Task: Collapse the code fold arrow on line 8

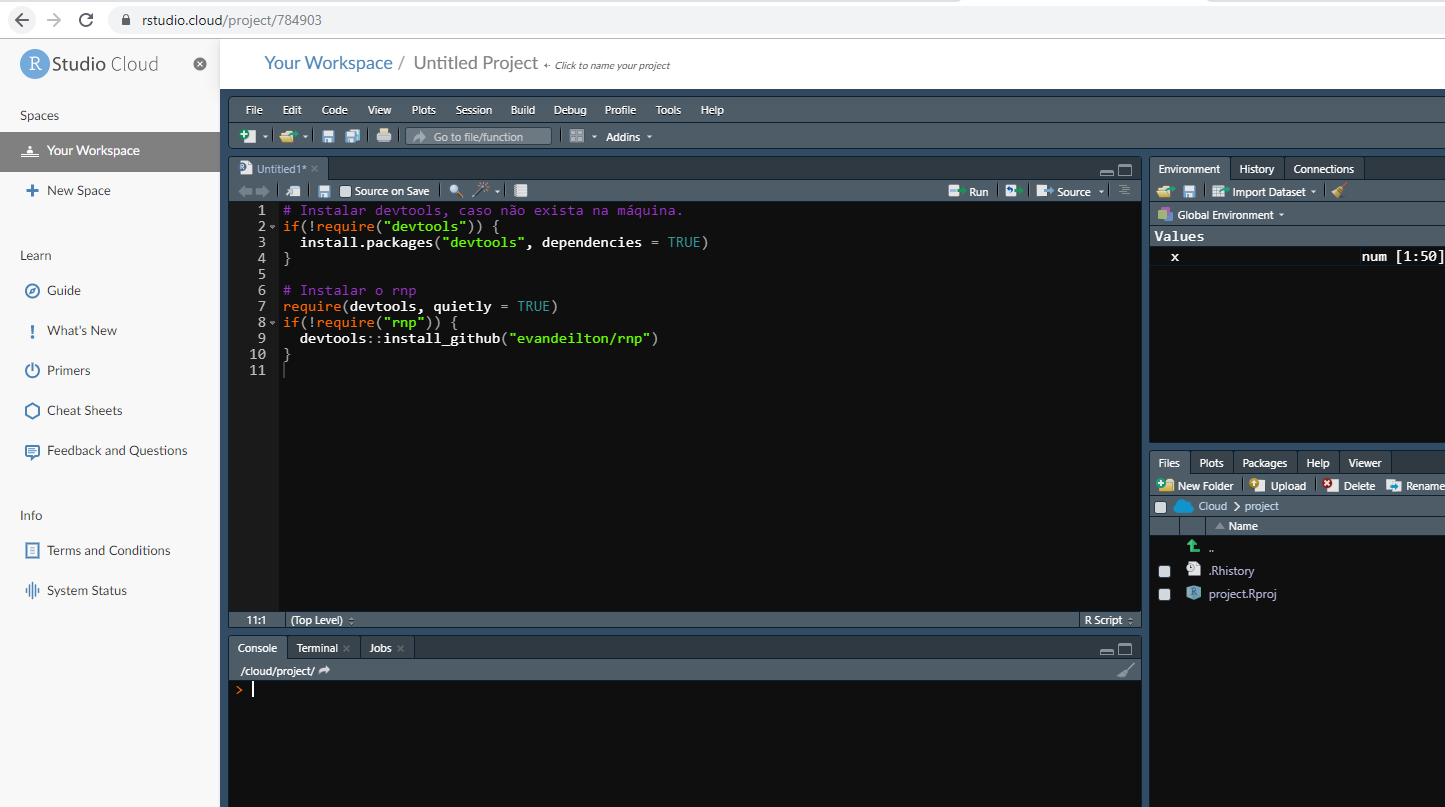Action: tap(273, 323)
